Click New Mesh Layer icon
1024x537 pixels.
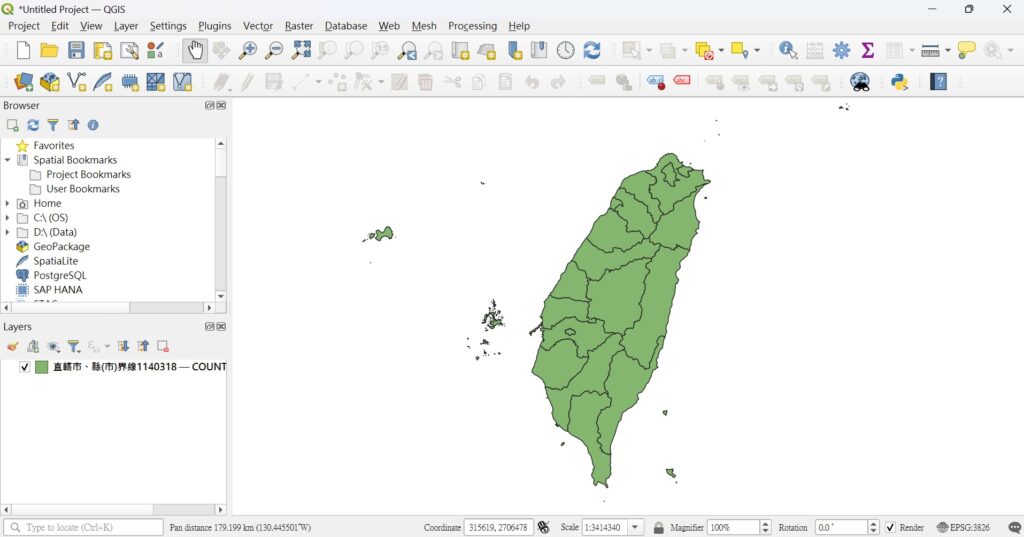point(155,82)
